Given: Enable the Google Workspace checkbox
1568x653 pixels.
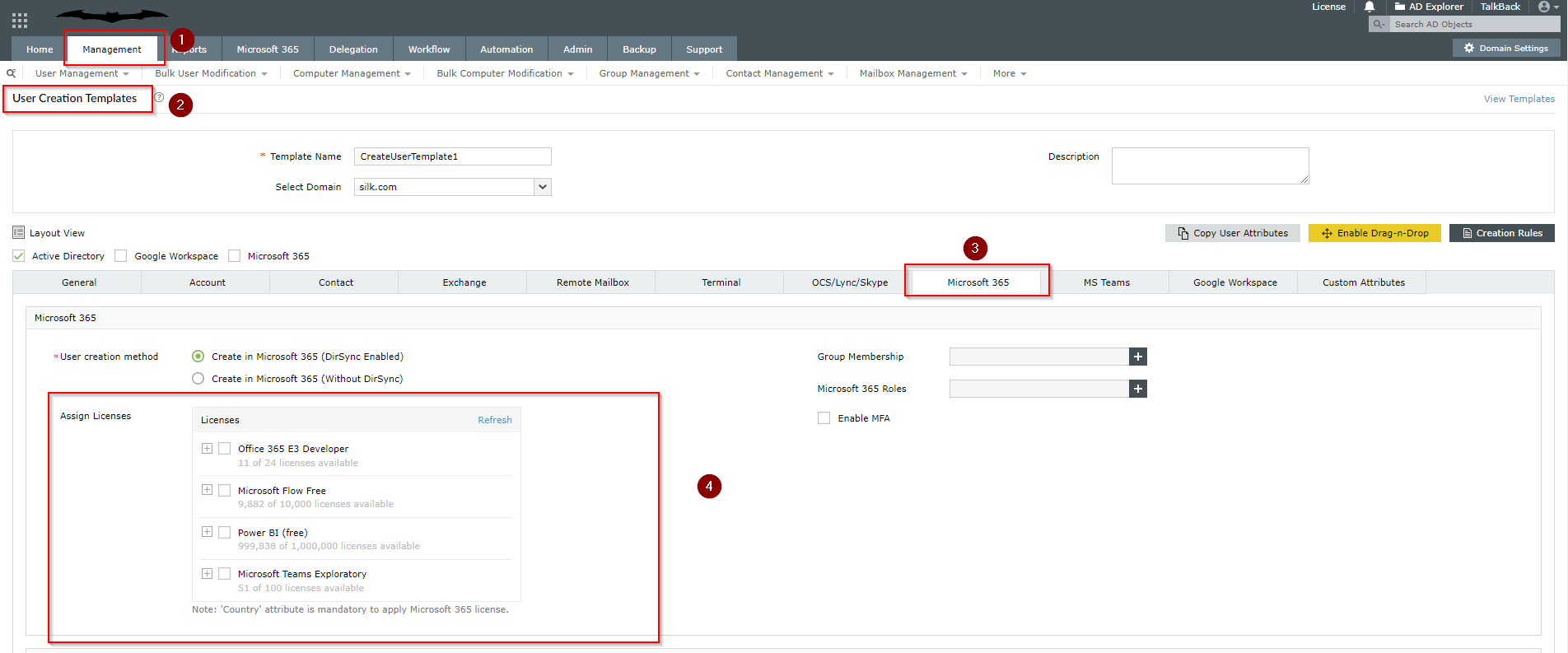Looking at the screenshot, I should click(x=121, y=256).
